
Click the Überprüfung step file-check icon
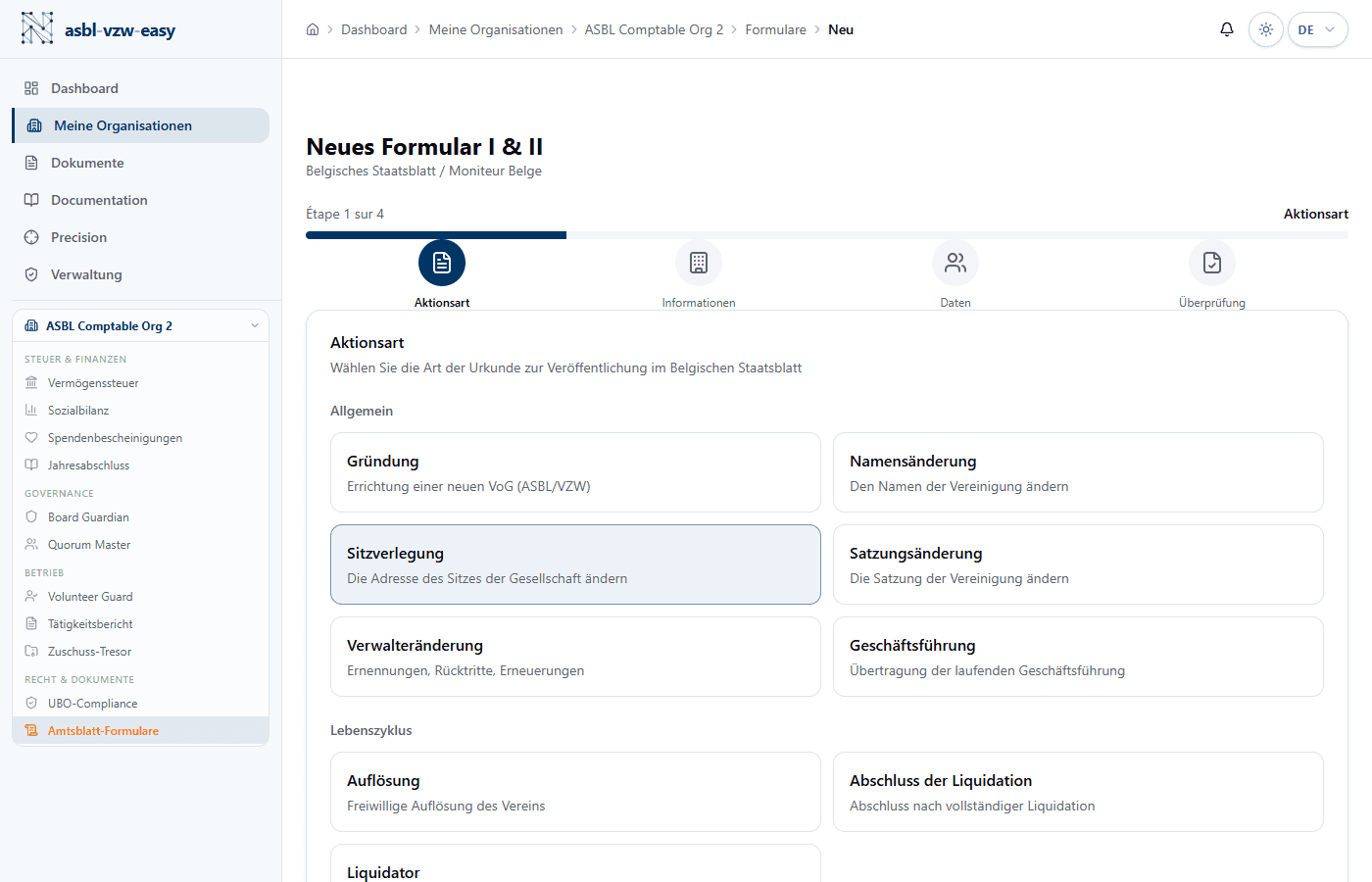(1212, 263)
